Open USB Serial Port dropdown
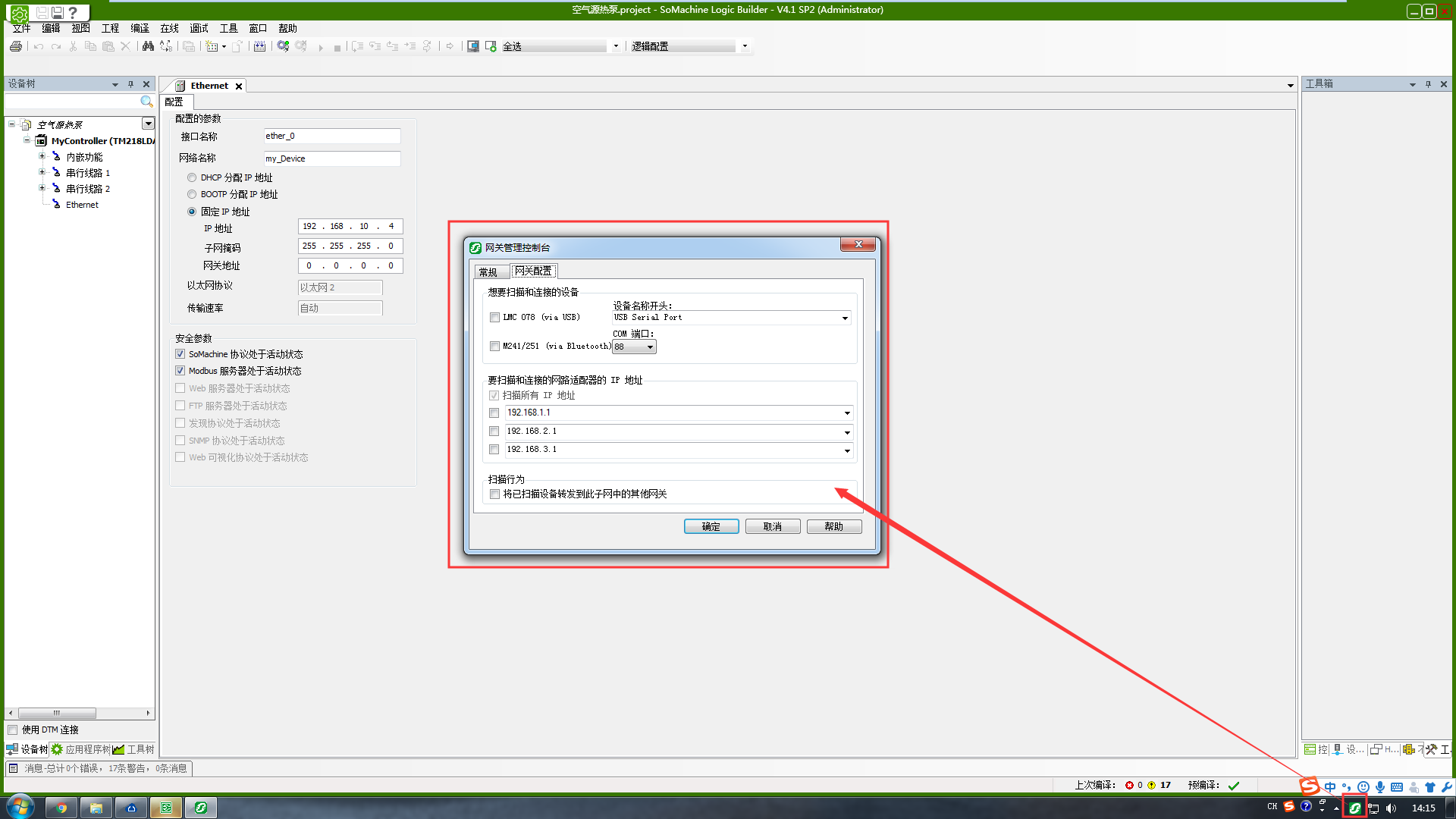1456x819 pixels. [x=845, y=318]
